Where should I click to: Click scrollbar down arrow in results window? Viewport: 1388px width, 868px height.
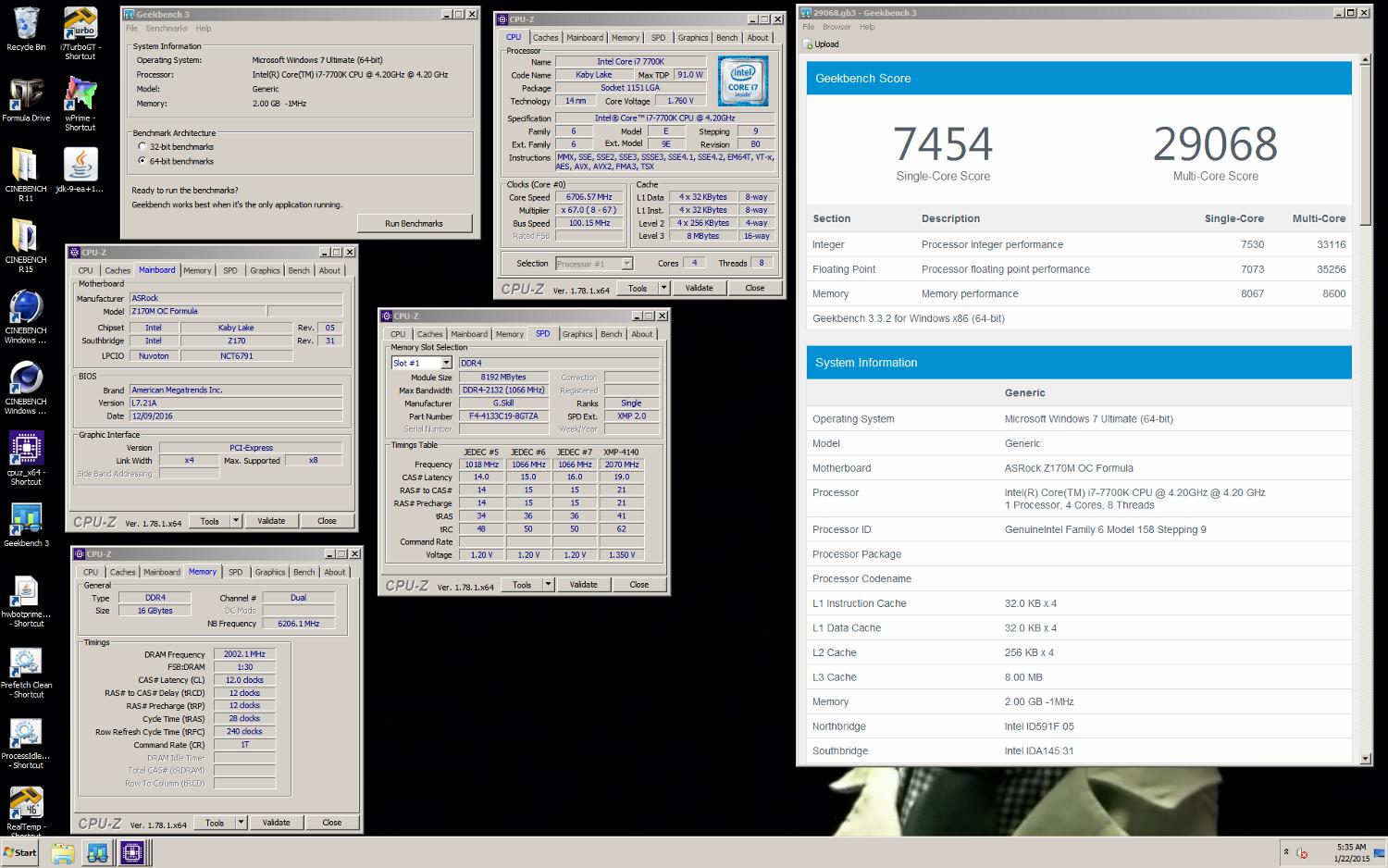pyautogui.click(x=1366, y=759)
